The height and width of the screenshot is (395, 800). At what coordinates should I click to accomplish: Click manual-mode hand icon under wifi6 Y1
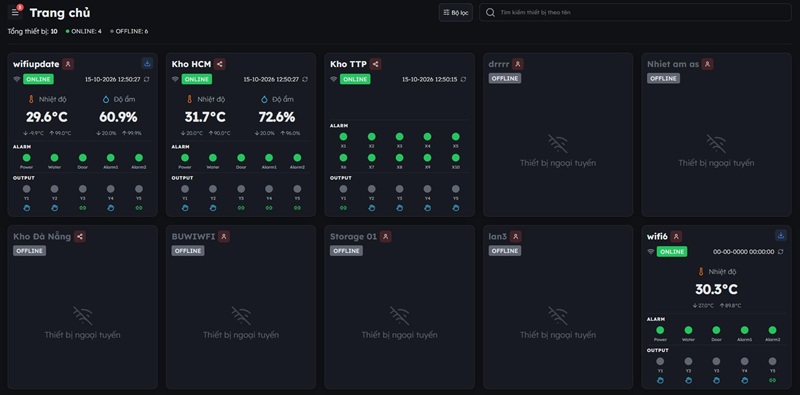pyautogui.click(x=660, y=380)
